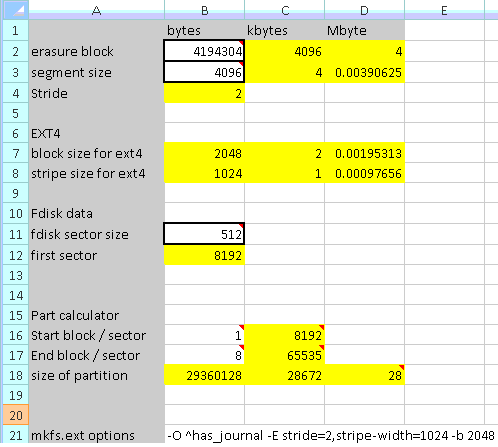Click the mkfs options string cell
The height and width of the screenshot is (447, 498).
(331, 435)
